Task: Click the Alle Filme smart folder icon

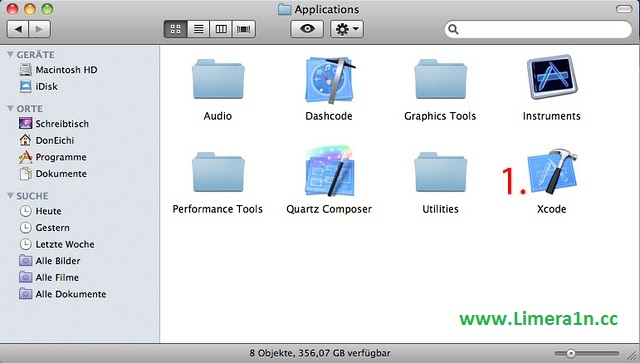Action: coord(25,277)
